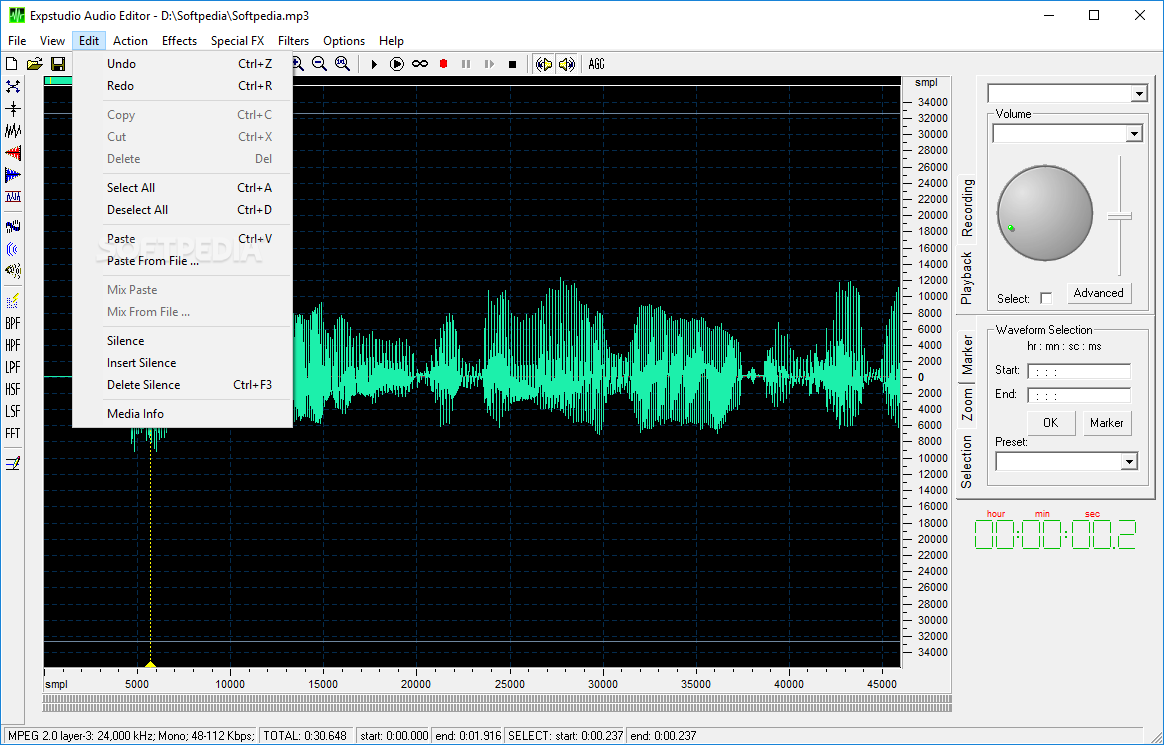Click the grayed step-play button
This screenshot has width=1164, height=745.
[489, 65]
